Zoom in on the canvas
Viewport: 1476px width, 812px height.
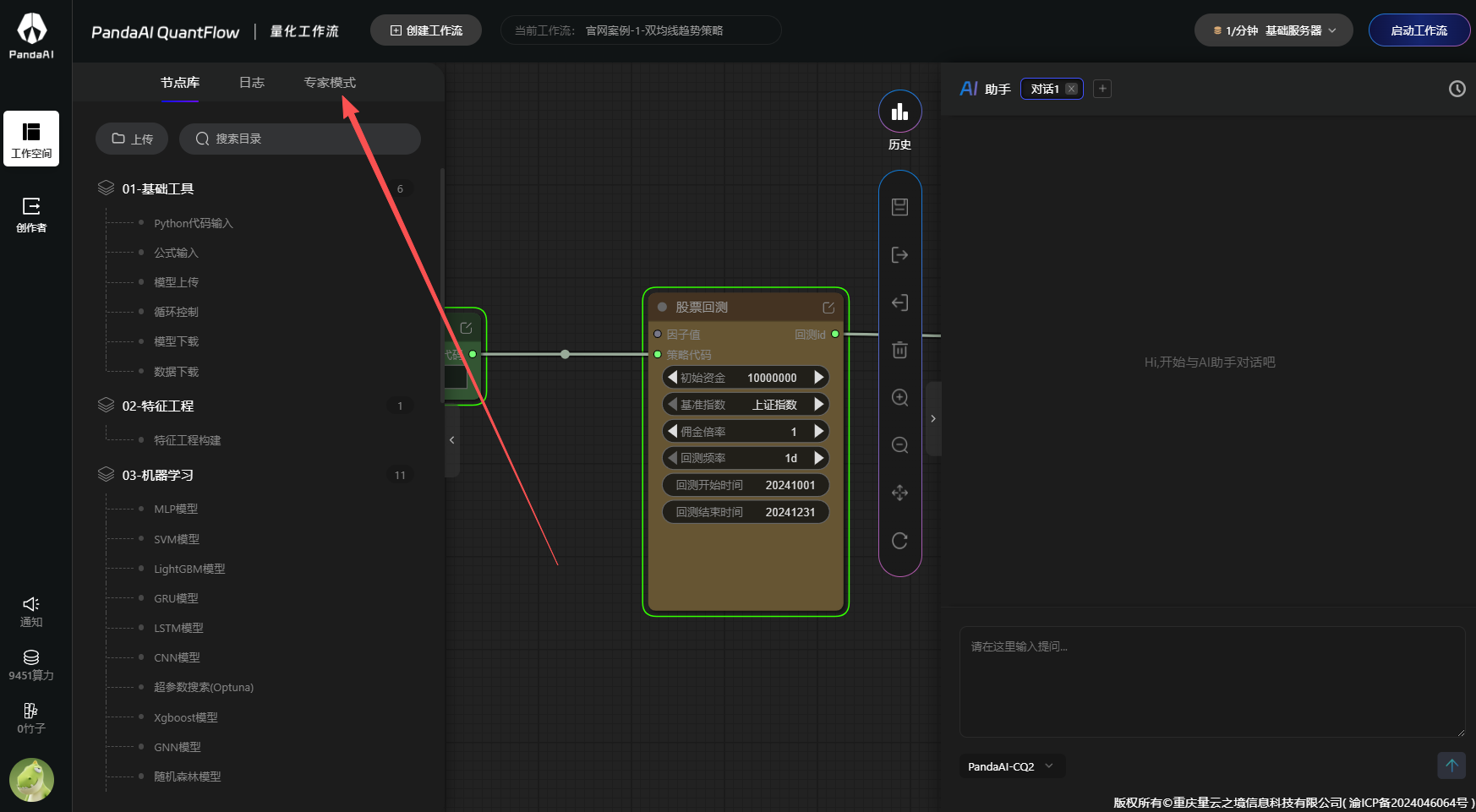click(899, 397)
